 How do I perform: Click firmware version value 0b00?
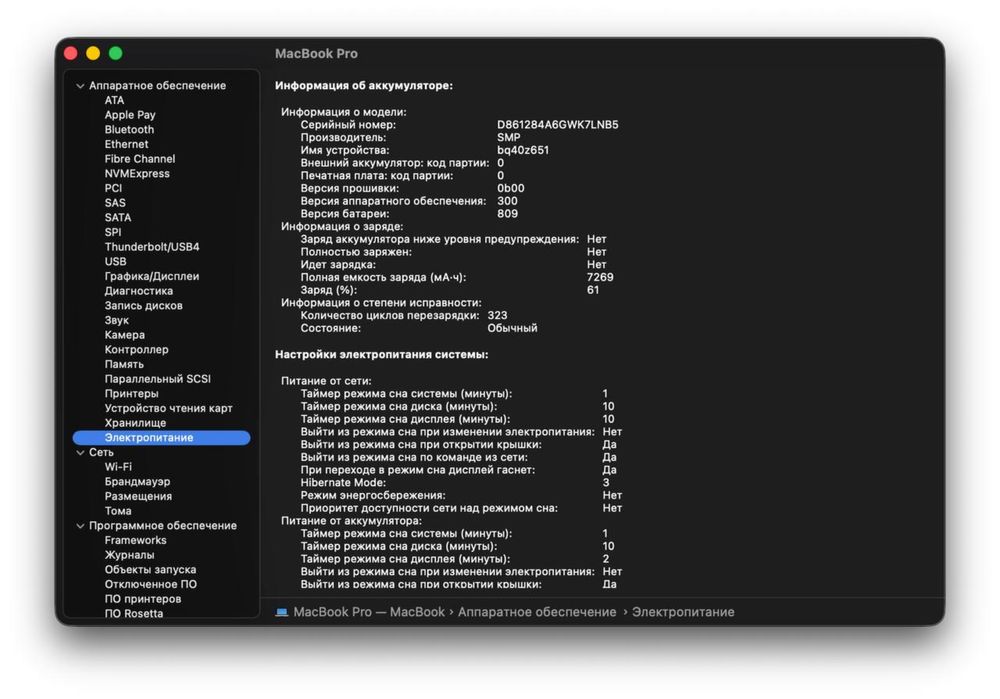[x=510, y=188]
